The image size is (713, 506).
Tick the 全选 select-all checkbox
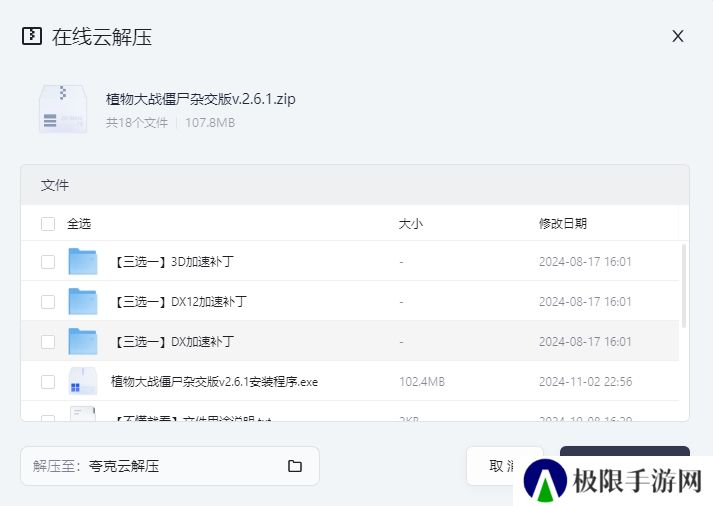pos(48,224)
